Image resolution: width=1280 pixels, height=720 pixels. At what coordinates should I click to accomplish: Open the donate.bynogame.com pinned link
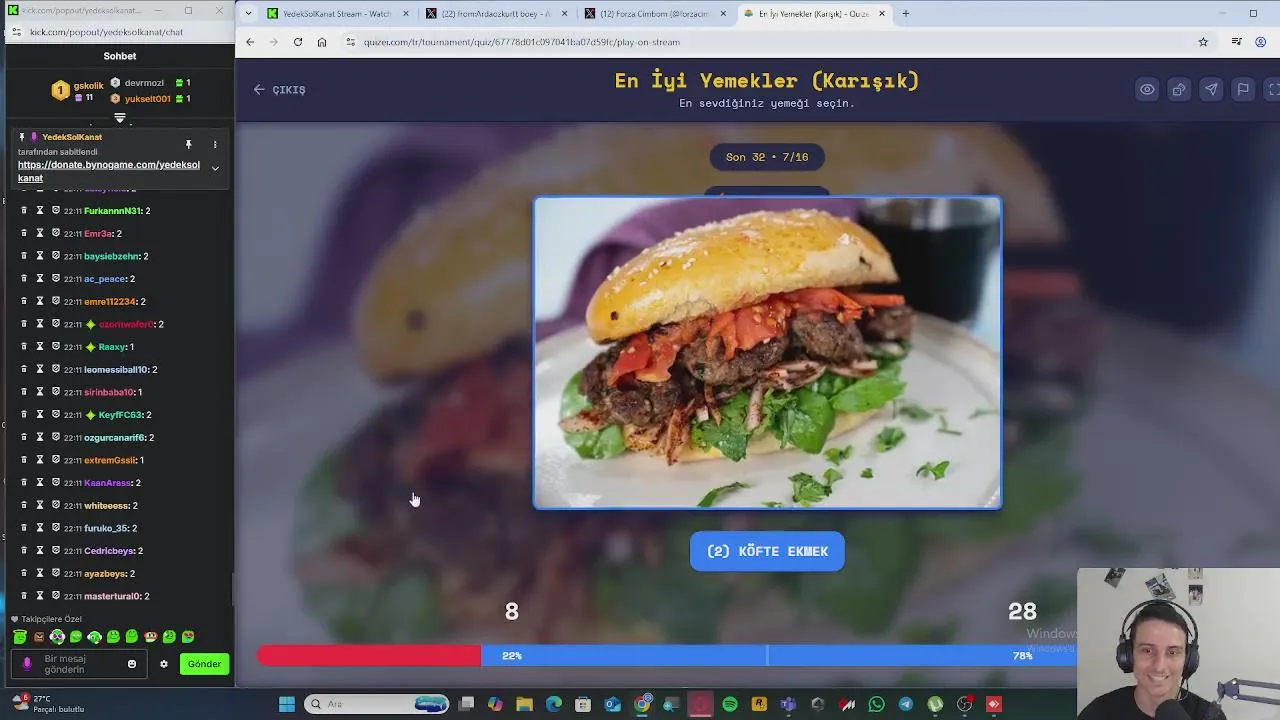click(109, 171)
